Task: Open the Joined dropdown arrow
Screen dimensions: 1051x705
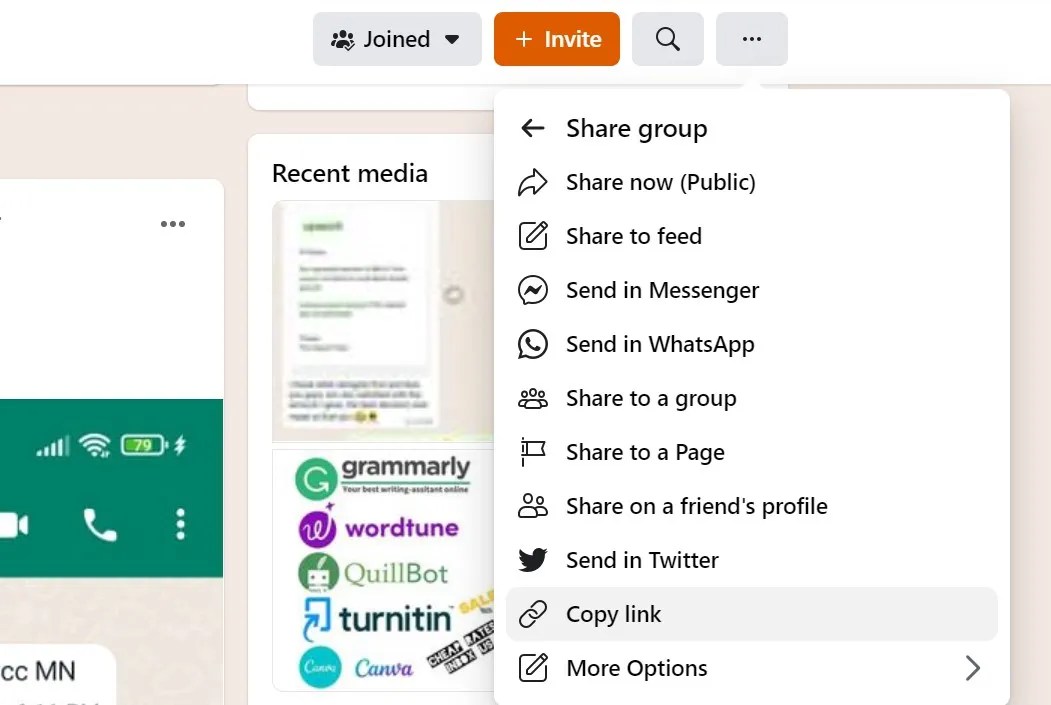Action: [x=453, y=39]
